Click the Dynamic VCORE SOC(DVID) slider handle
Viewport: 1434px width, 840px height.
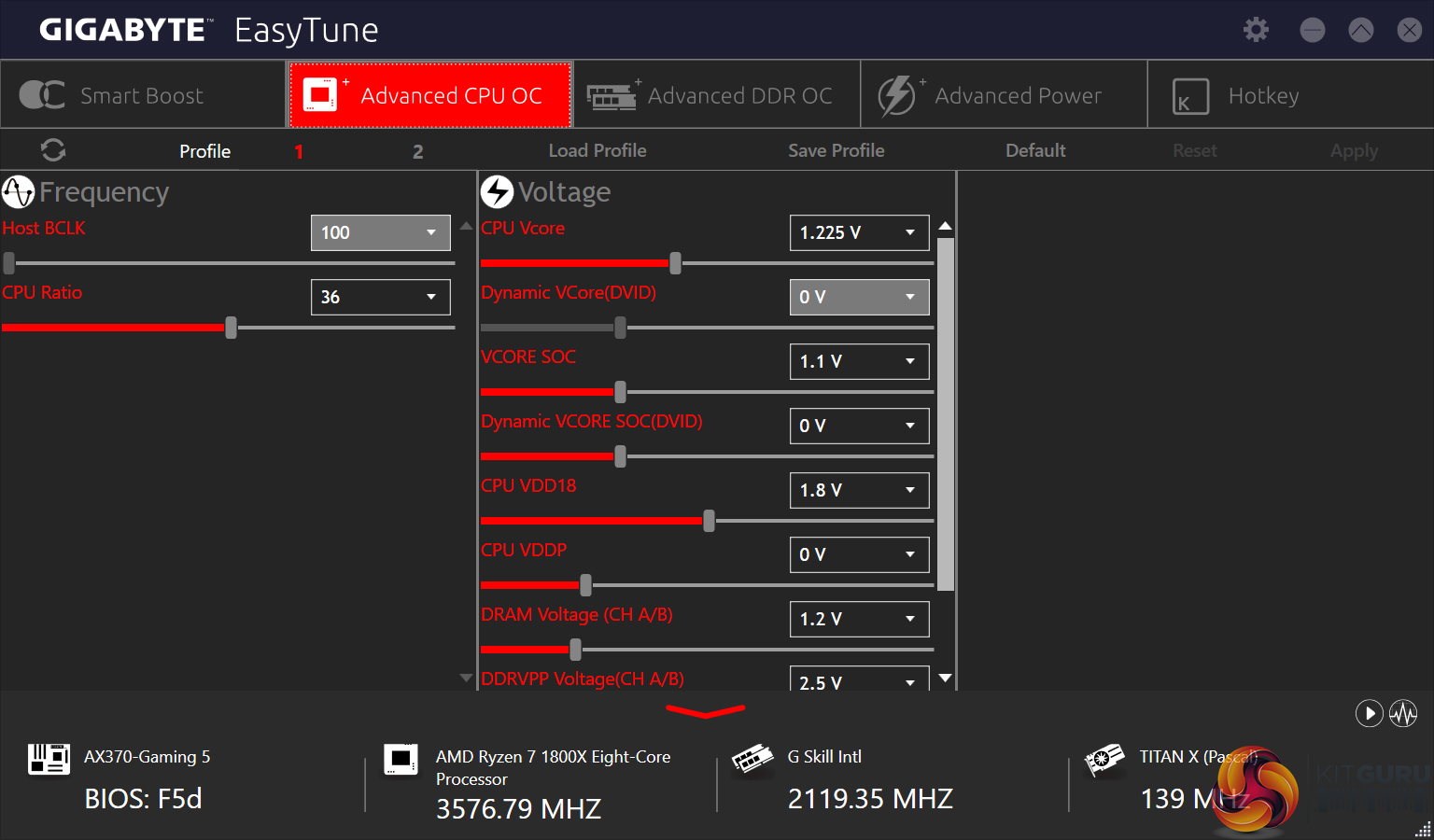pyautogui.click(x=620, y=456)
